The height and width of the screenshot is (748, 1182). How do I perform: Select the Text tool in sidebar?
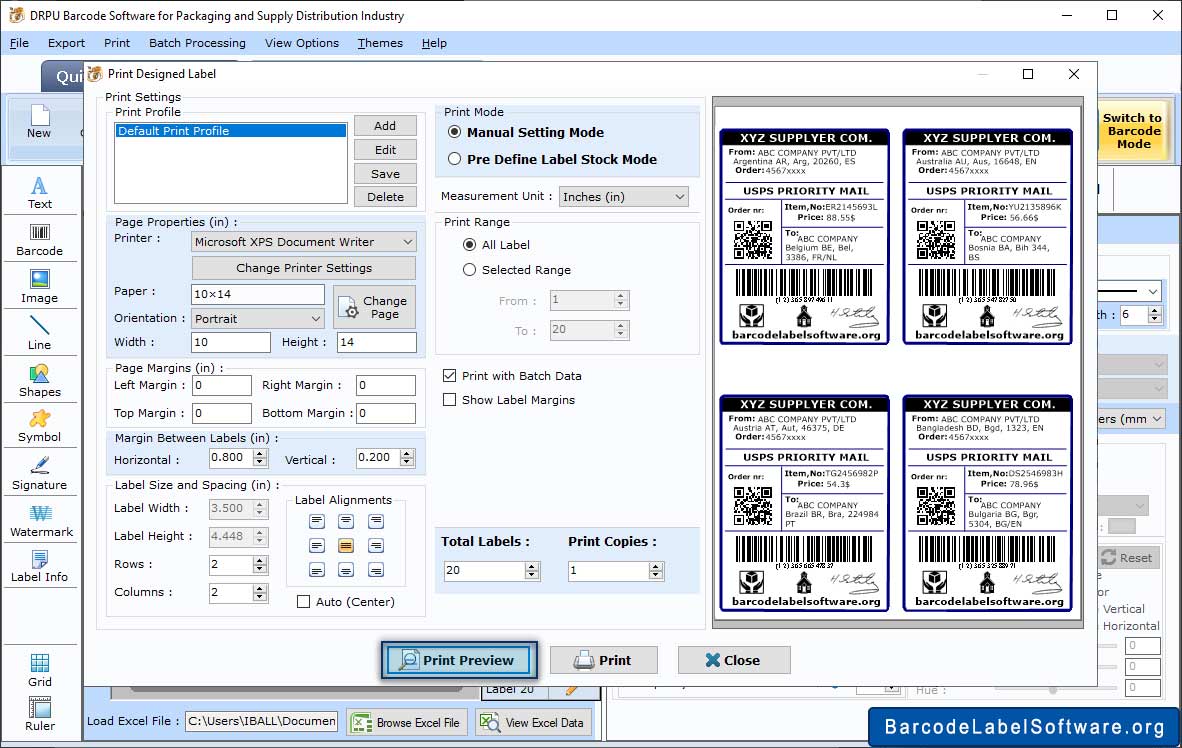pos(39,192)
